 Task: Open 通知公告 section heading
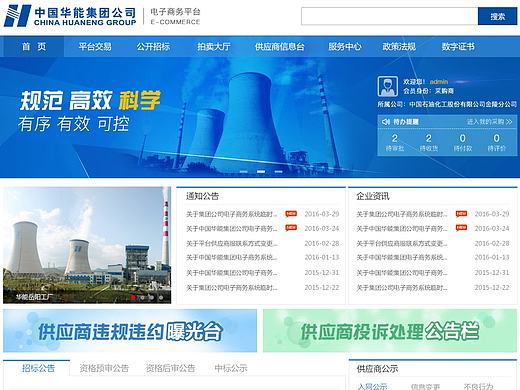202,196
